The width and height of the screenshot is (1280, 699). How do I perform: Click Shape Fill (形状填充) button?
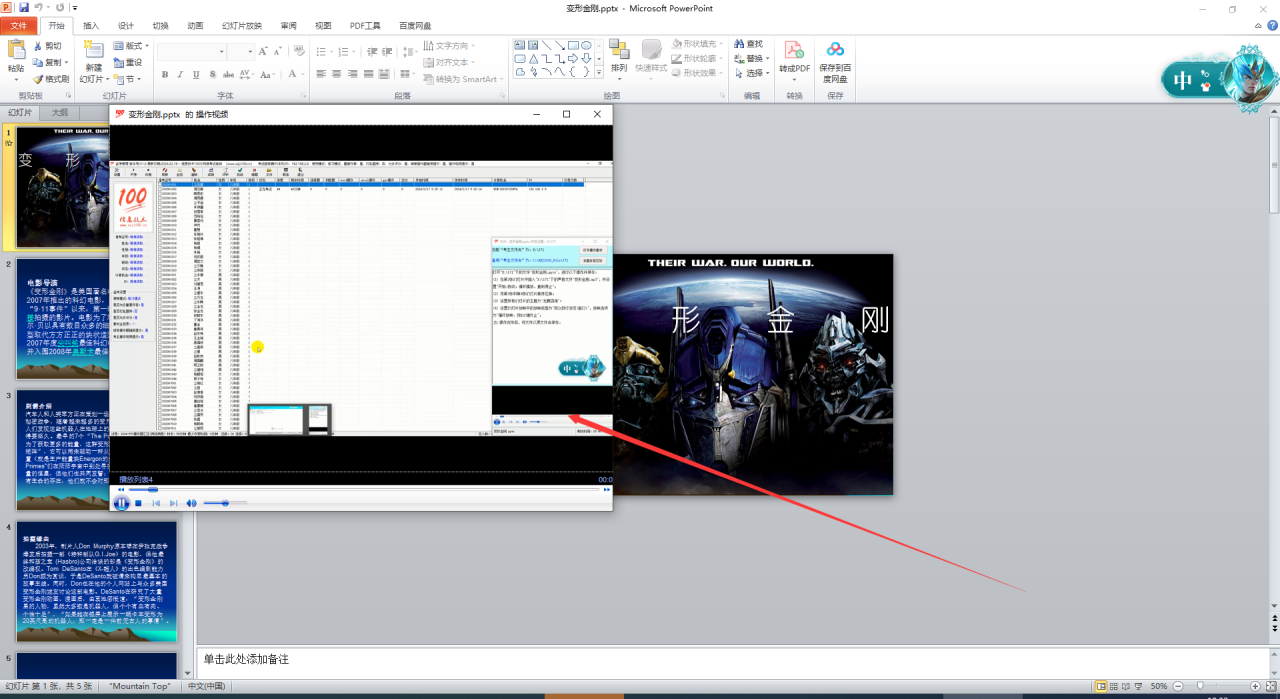pos(698,44)
